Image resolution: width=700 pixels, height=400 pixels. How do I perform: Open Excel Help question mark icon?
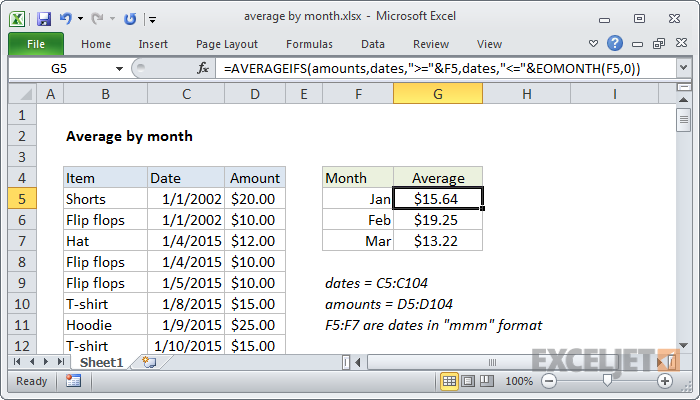coord(615,44)
